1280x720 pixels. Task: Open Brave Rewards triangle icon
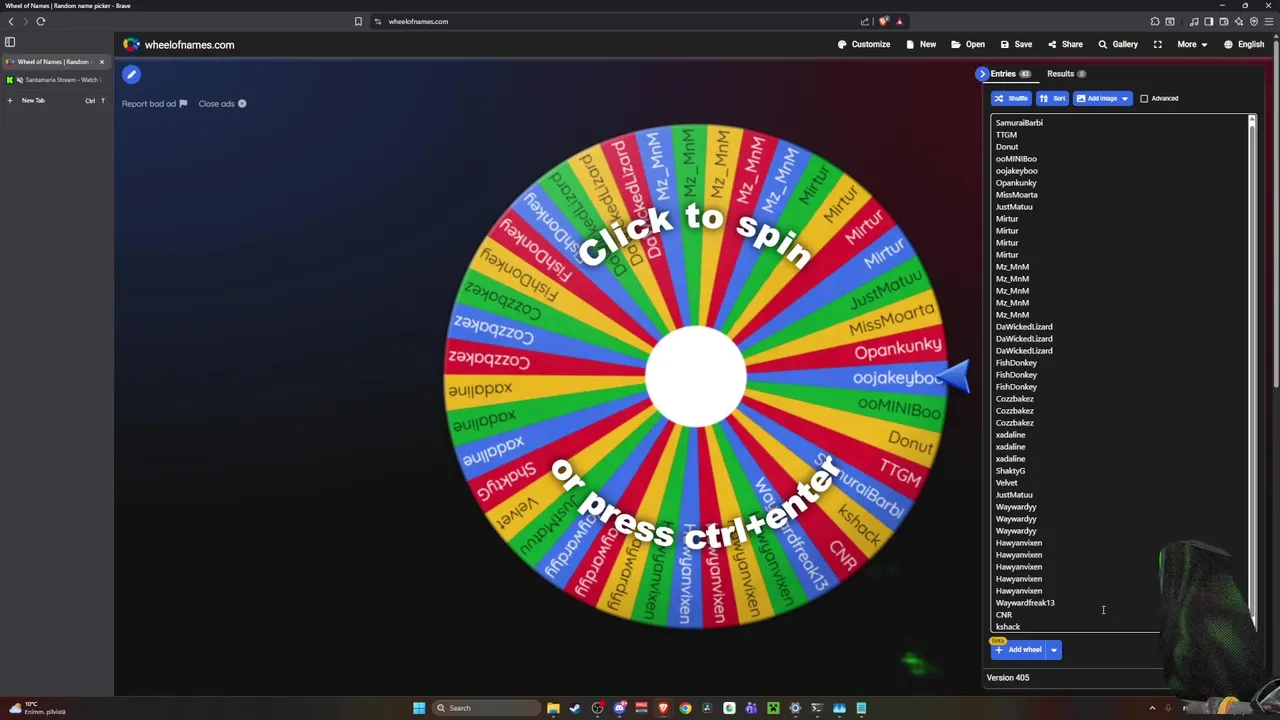899,21
